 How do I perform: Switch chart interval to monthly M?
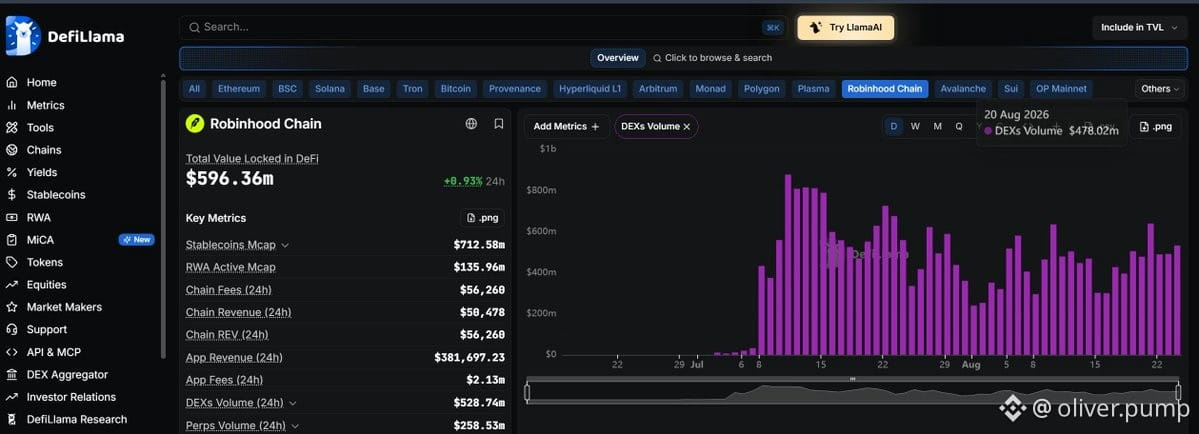(x=937, y=127)
